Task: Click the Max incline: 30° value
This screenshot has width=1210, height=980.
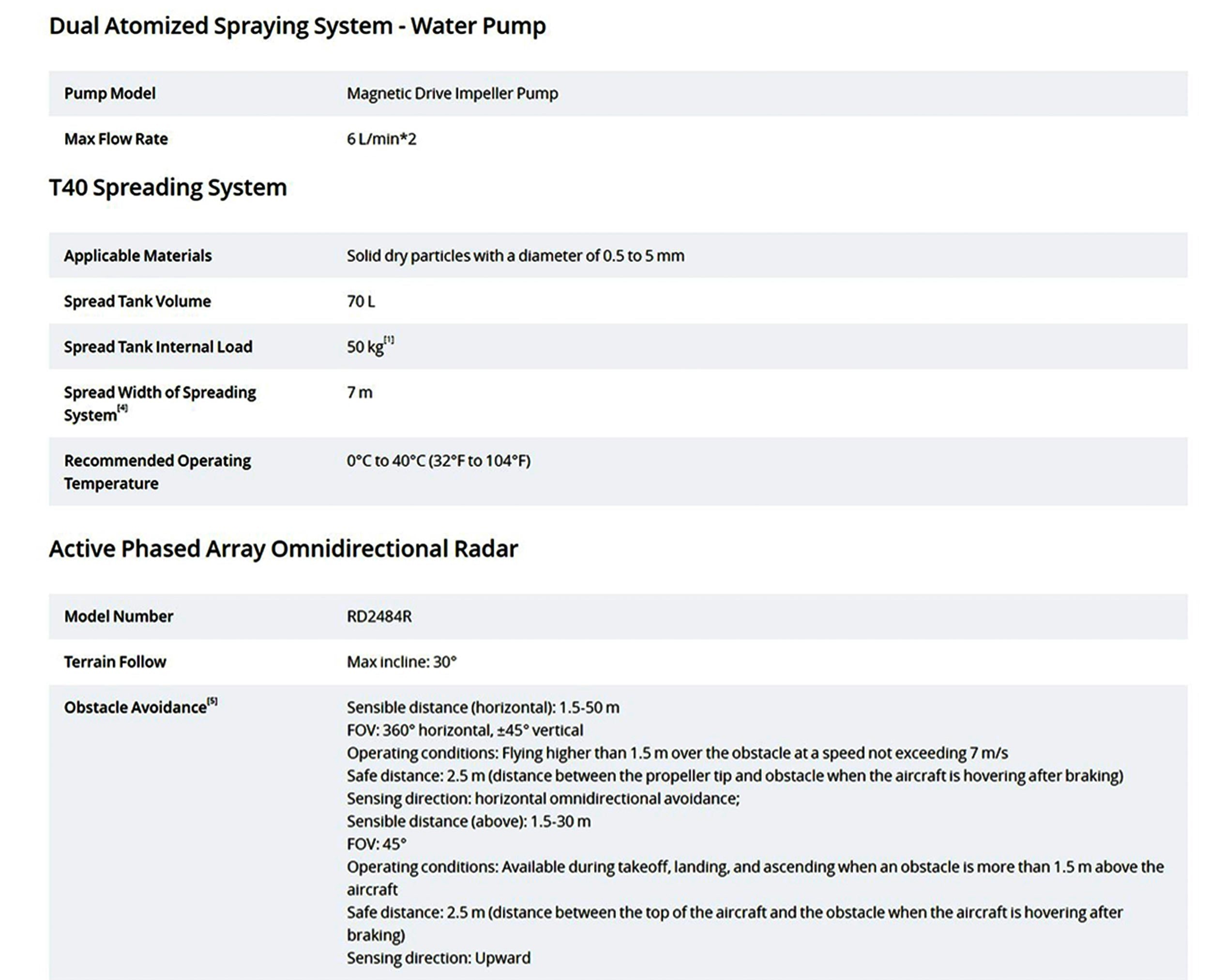Action: [401, 662]
